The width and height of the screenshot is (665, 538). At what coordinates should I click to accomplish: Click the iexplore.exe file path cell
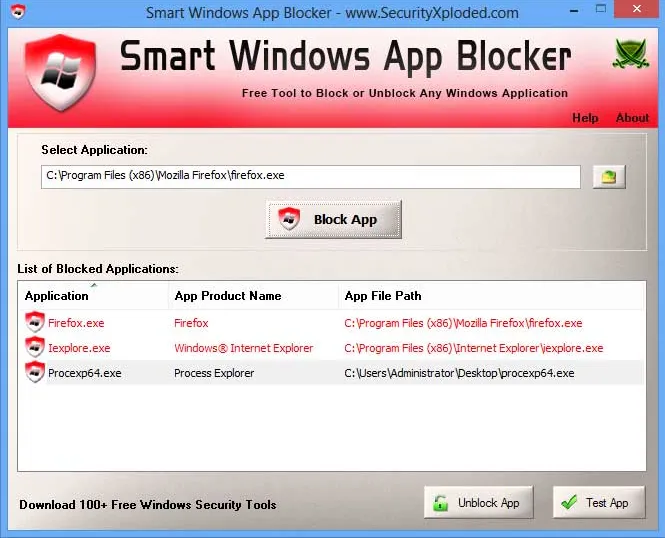click(x=473, y=348)
